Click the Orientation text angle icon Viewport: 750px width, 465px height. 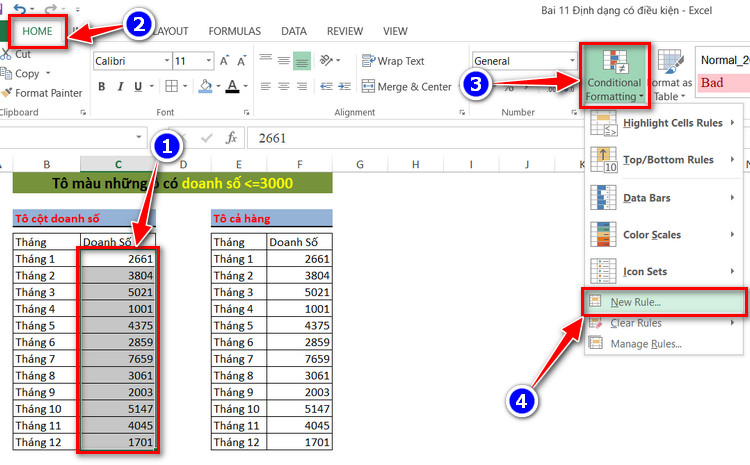pos(327,60)
